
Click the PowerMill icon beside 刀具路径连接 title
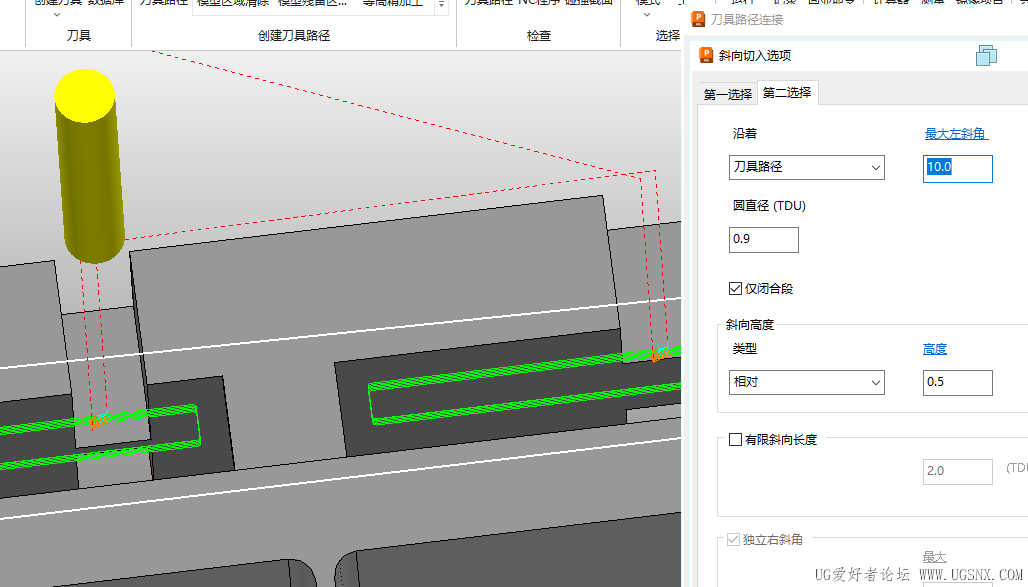pos(698,19)
